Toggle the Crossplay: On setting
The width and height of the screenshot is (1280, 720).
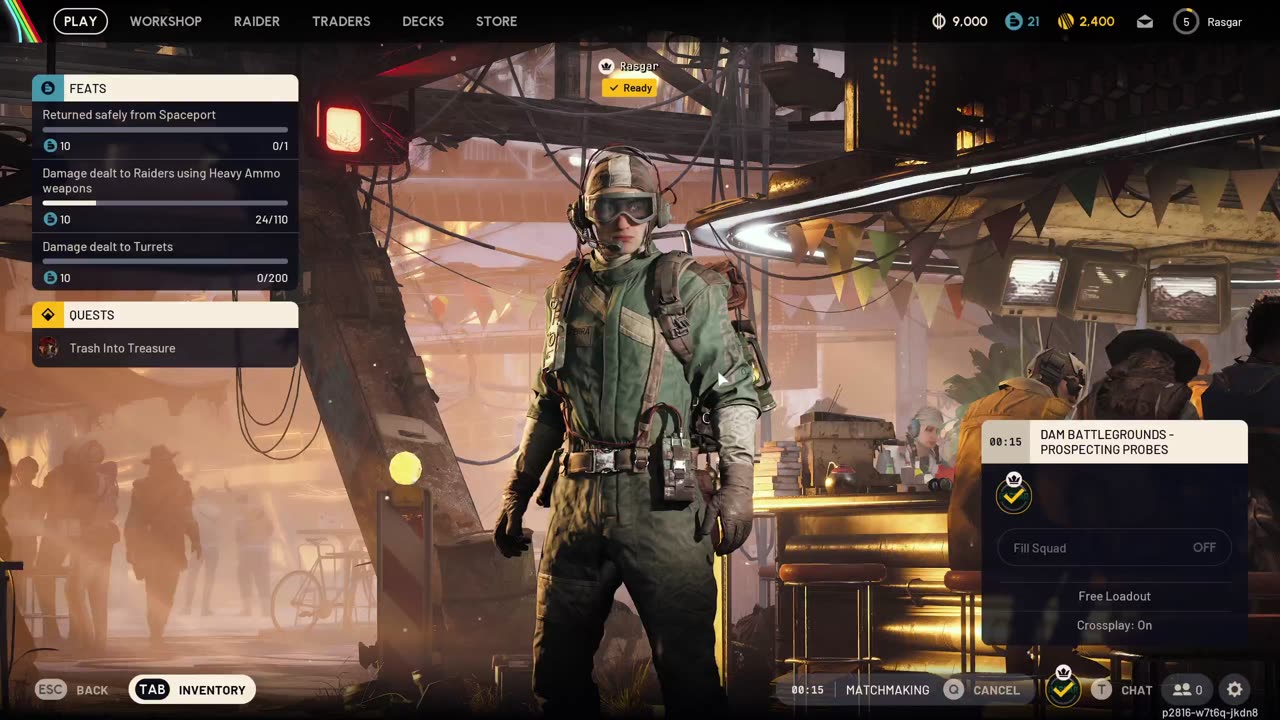coord(1114,625)
